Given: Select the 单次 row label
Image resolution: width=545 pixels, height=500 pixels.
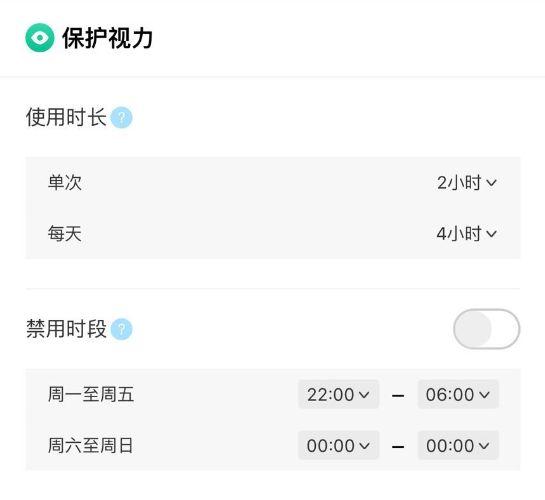Looking at the screenshot, I should coord(65,182).
